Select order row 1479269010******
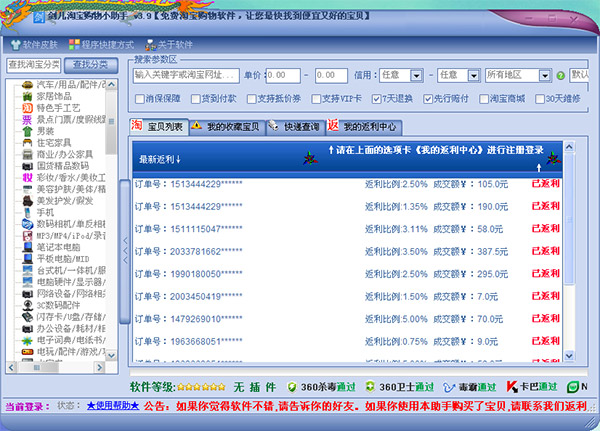The image size is (600, 431). [347, 319]
